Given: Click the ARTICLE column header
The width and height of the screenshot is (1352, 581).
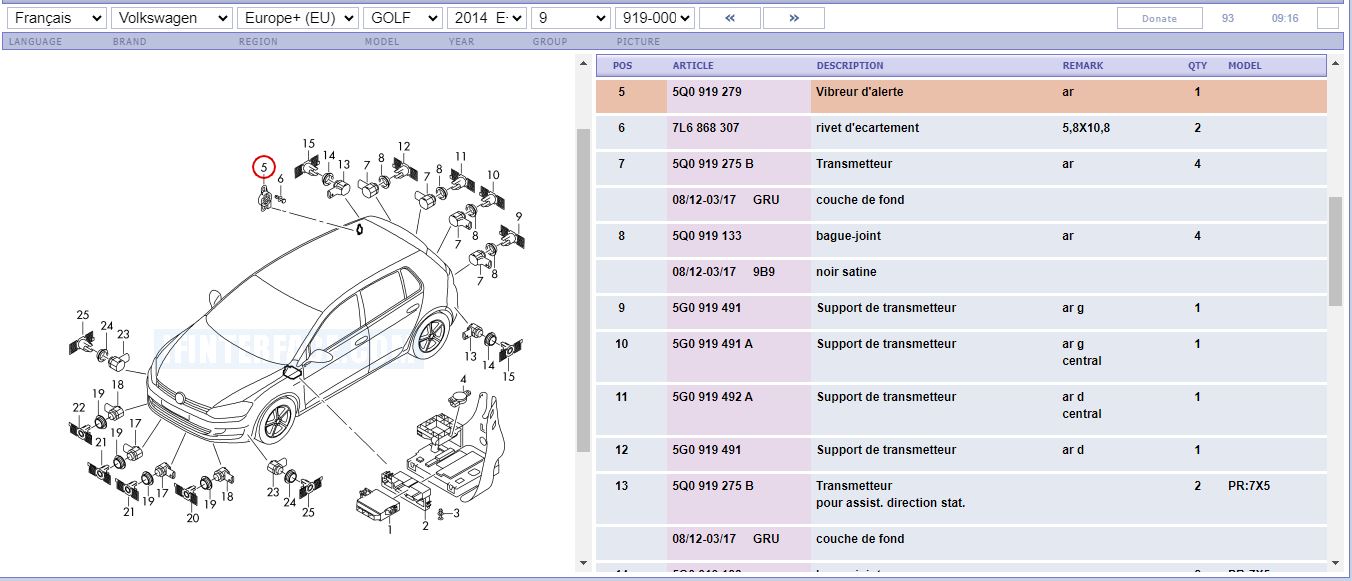Looking at the screenshot, I should pos(693,66).
